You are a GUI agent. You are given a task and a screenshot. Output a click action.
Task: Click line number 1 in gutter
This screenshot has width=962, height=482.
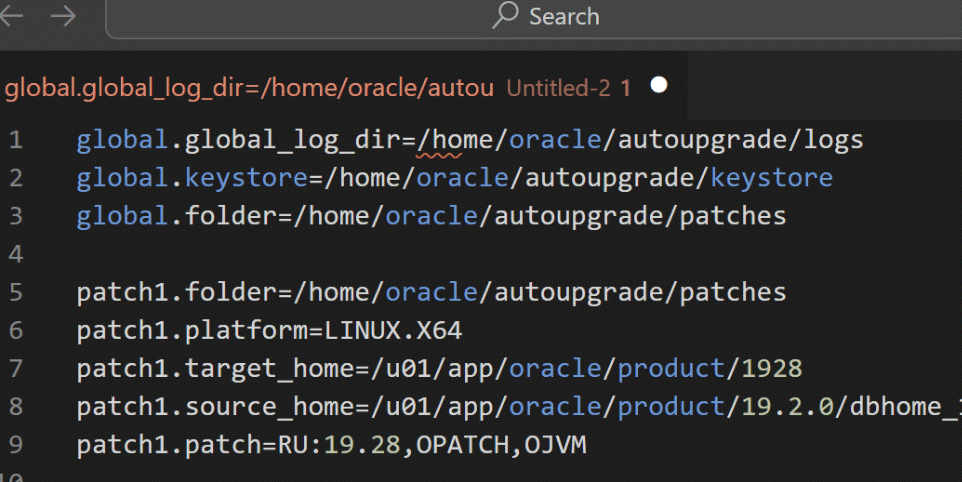pyautogui.click(x=15, y=140)
